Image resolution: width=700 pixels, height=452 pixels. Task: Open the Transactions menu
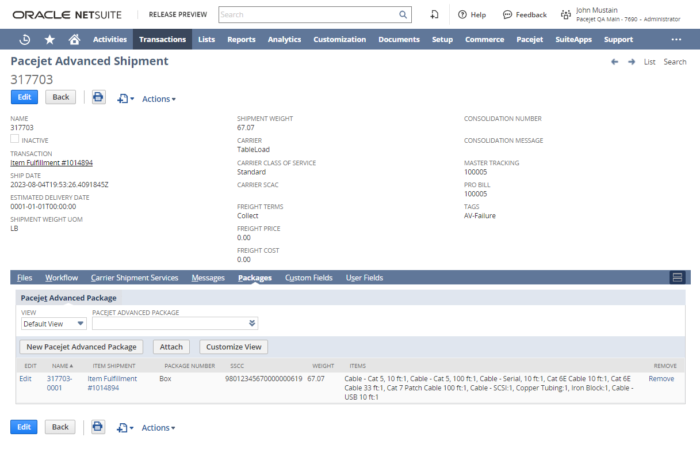[x=162, y=39]
